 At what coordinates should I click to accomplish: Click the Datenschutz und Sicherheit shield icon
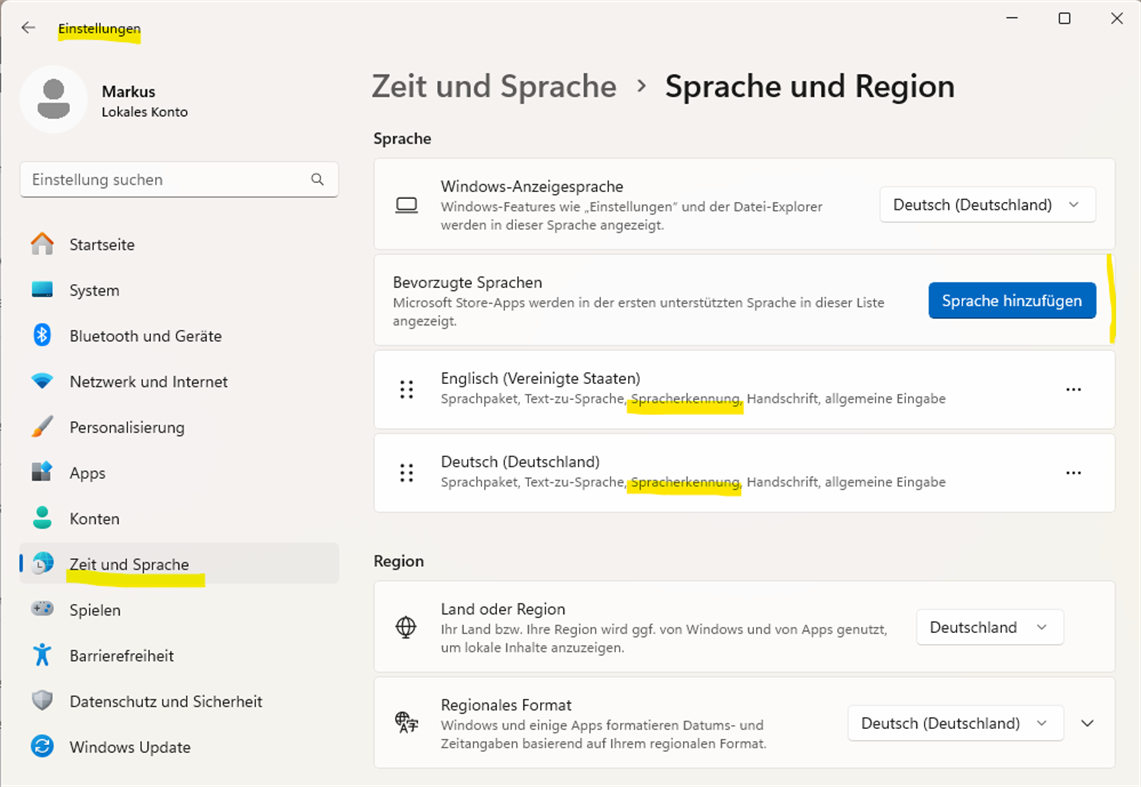point(42,701)
